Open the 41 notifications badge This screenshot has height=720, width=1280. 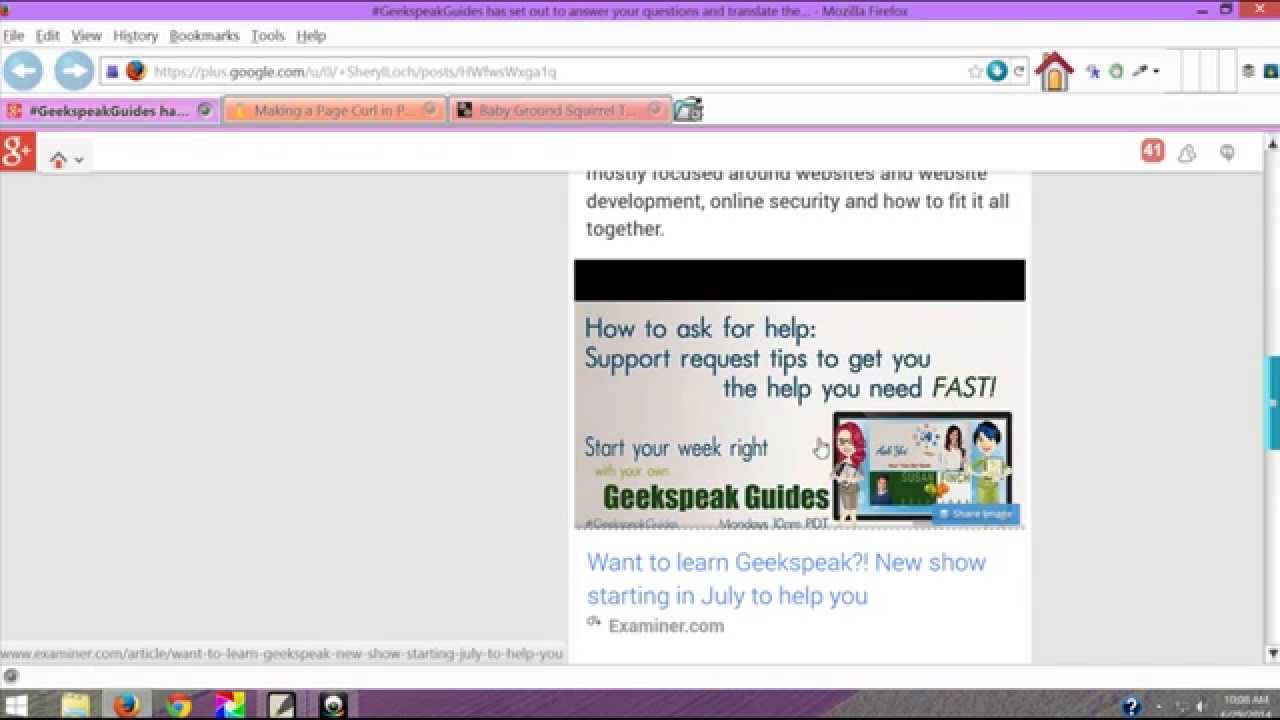[x=1152, y=151]
